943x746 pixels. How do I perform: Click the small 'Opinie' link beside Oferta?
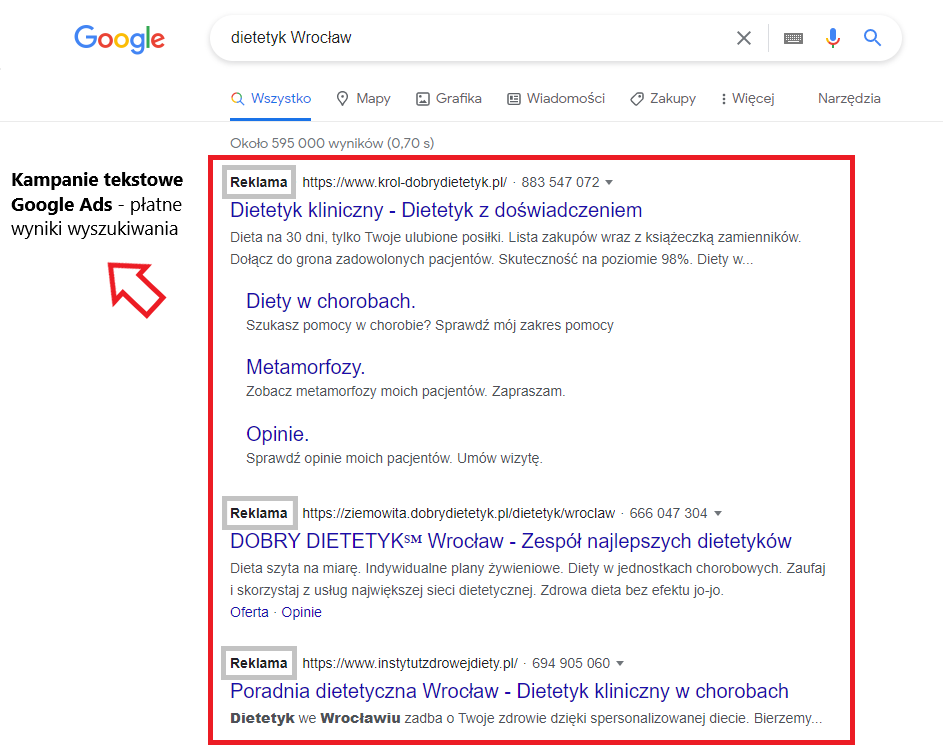(301, 612)
